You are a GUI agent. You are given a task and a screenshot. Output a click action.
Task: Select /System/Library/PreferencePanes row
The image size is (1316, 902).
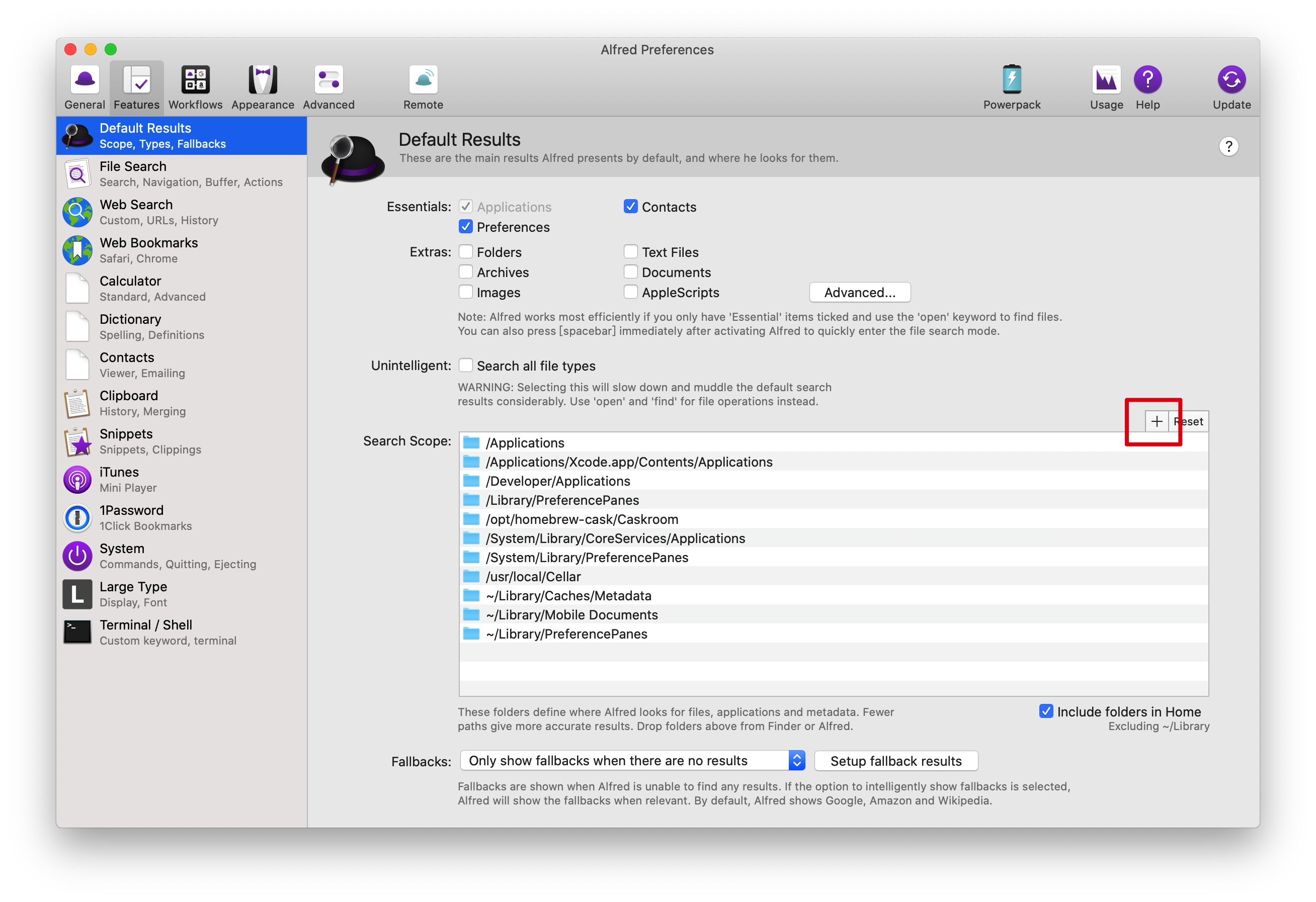point(834,558)
